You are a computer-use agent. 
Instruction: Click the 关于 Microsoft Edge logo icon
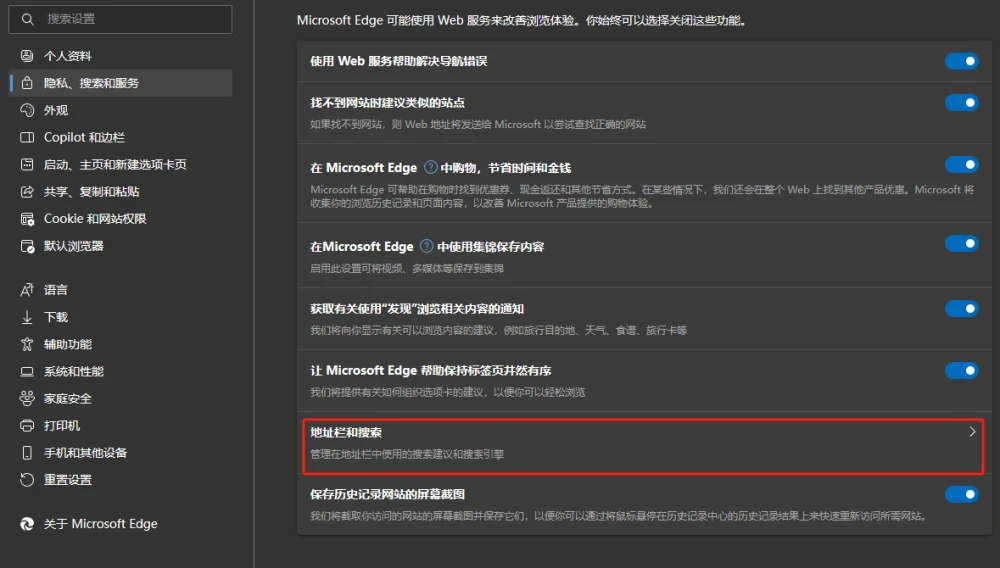pos(27,523)
